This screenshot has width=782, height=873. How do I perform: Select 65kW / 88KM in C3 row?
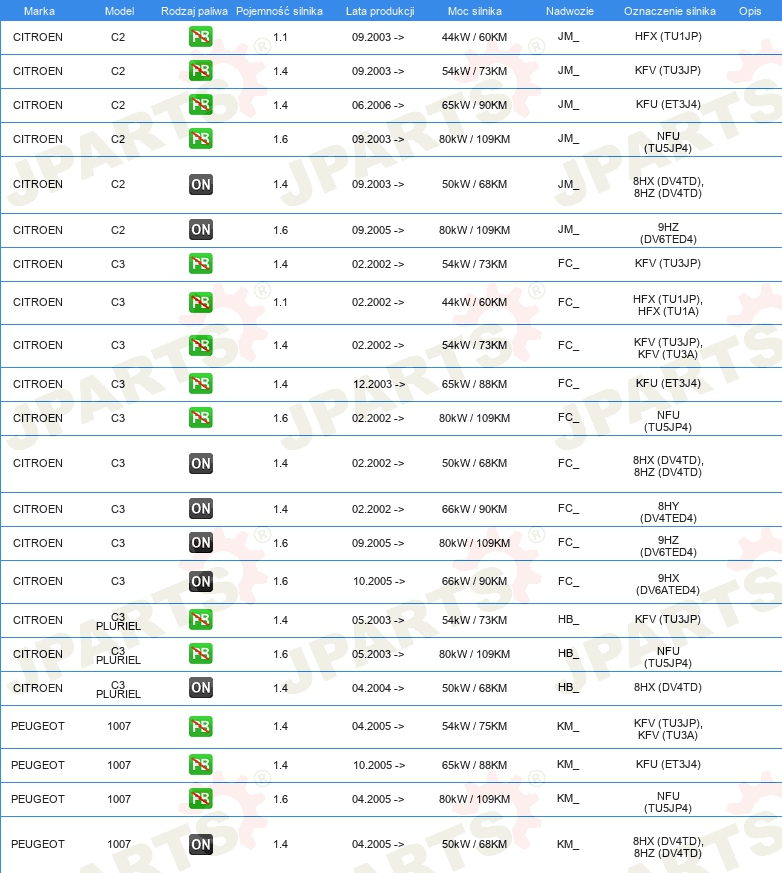pyautogui.click(x=474, y=384)
